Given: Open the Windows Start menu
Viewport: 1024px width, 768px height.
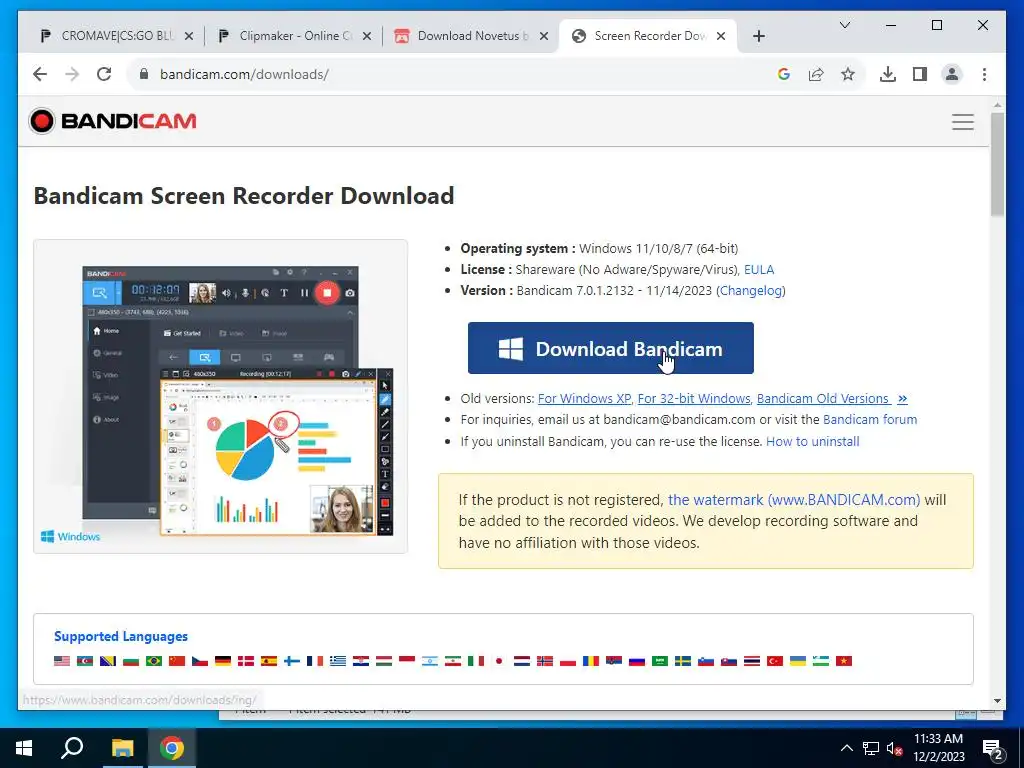Looking at the screenshot, I should 24,748.
